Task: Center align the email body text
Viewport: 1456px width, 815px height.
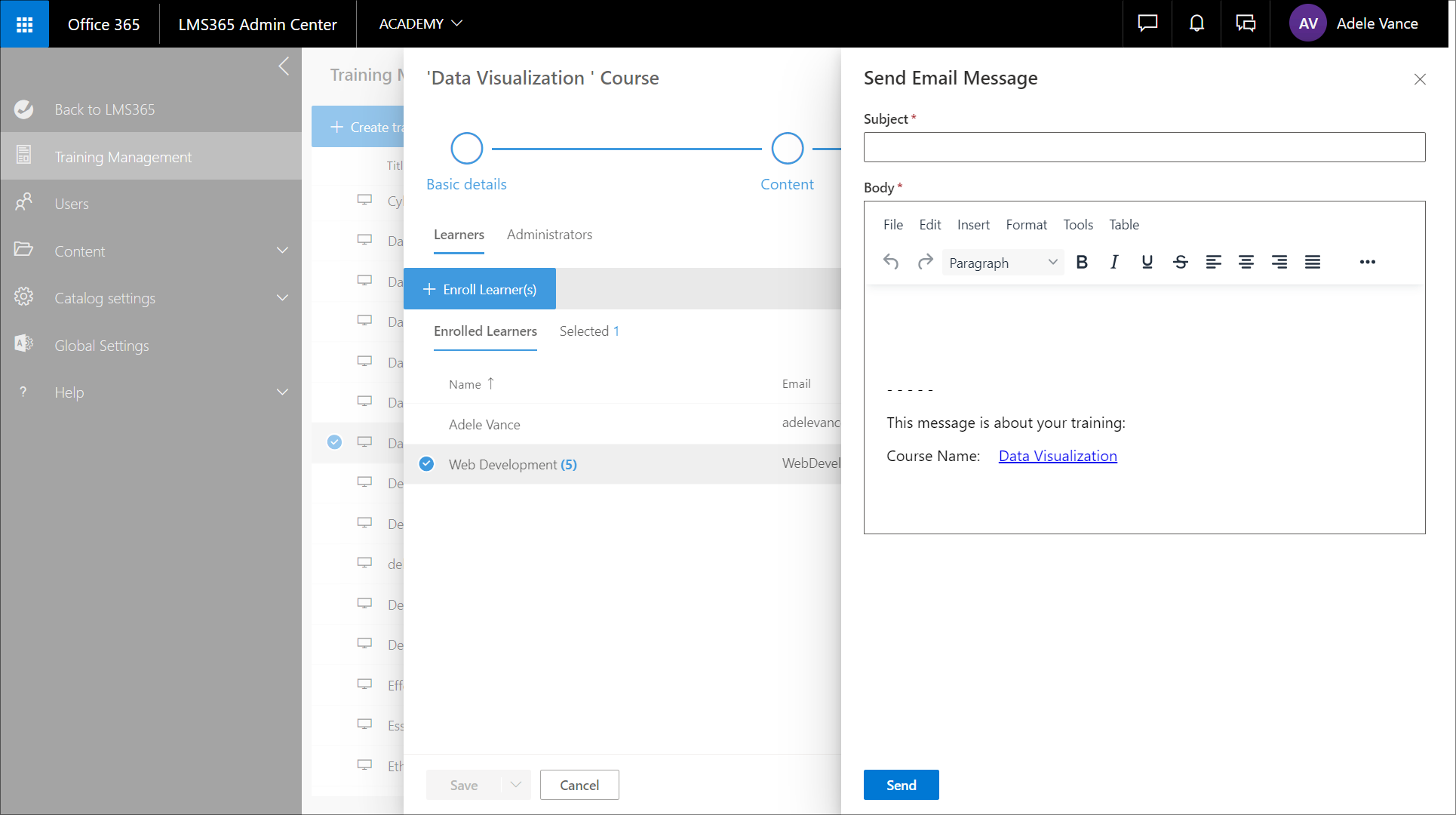Action: point(1246,262)
